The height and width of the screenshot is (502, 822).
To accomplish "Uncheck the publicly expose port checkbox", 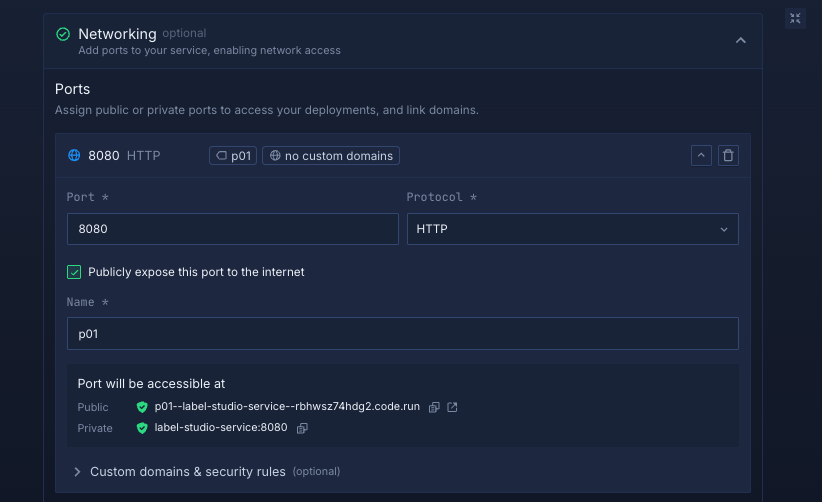I will click(x=74, y=272).
